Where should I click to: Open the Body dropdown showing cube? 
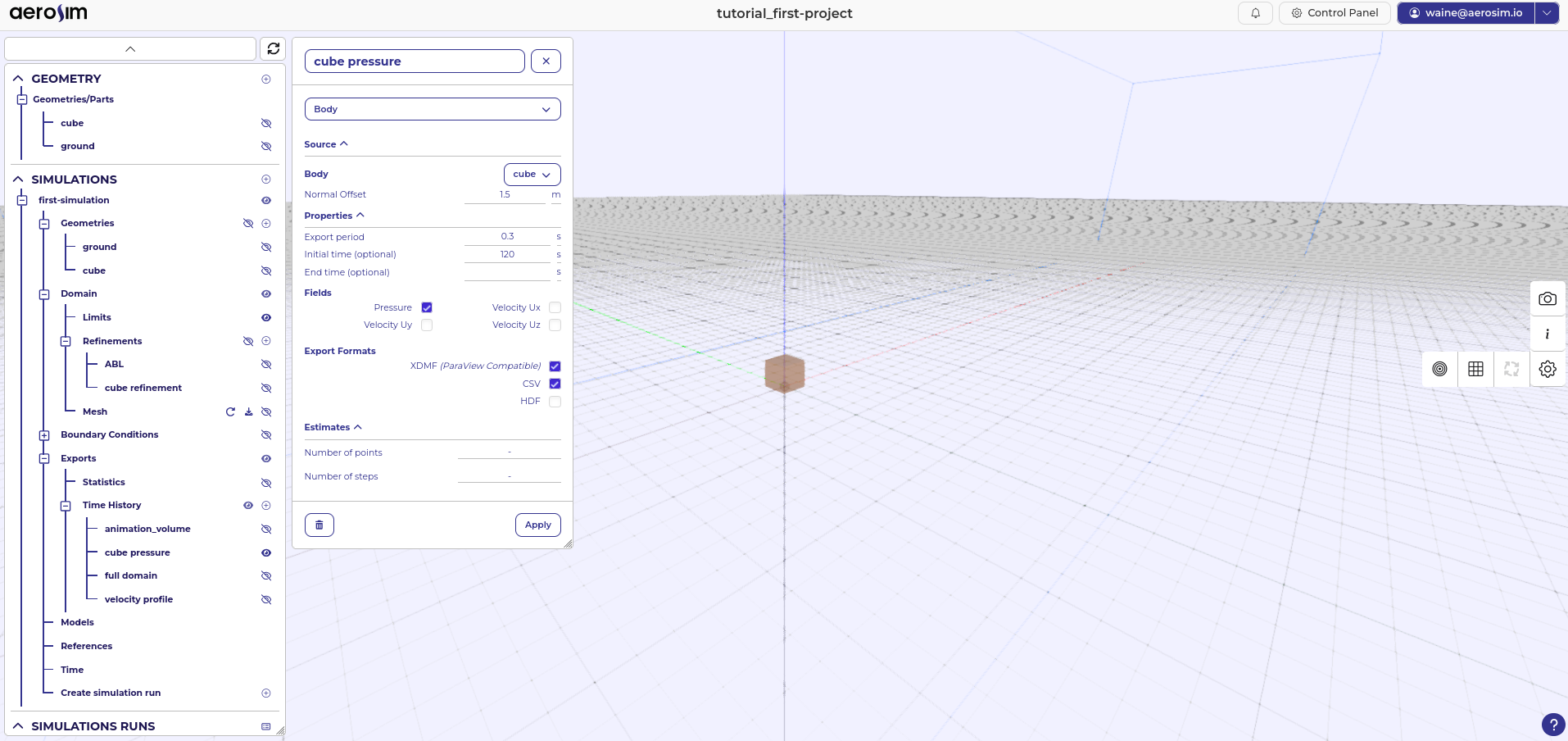[x=532, y=174]
